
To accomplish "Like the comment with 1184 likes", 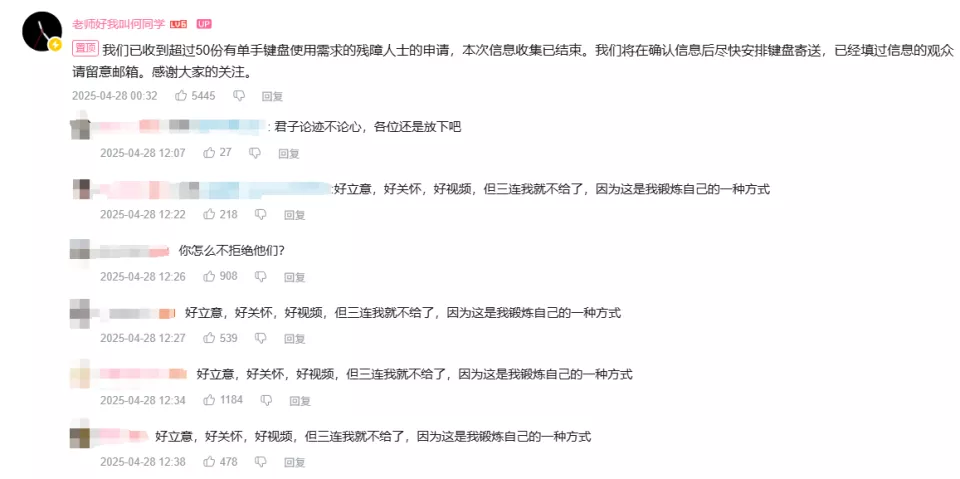I will click(209, 401).
